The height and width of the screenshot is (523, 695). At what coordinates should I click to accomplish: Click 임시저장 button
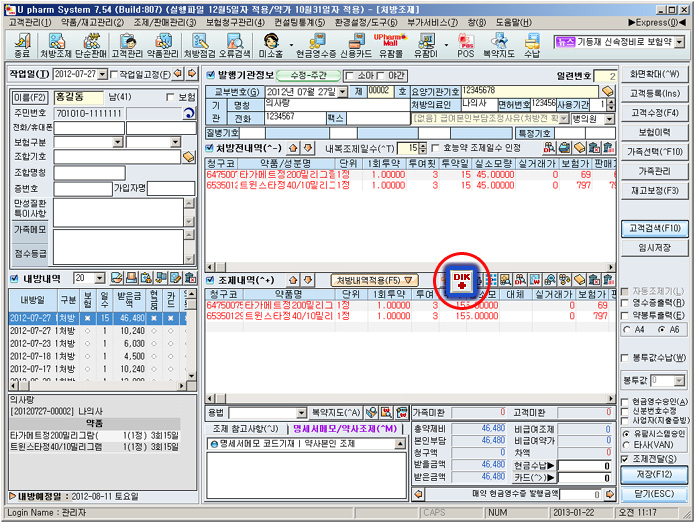[x=655, y=248]
